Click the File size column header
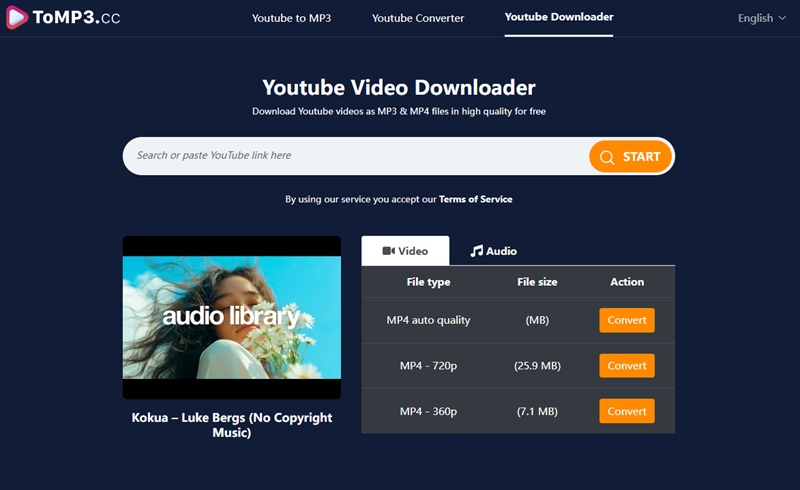This screenshot has height=490, width=800. [x=537, y=282]
